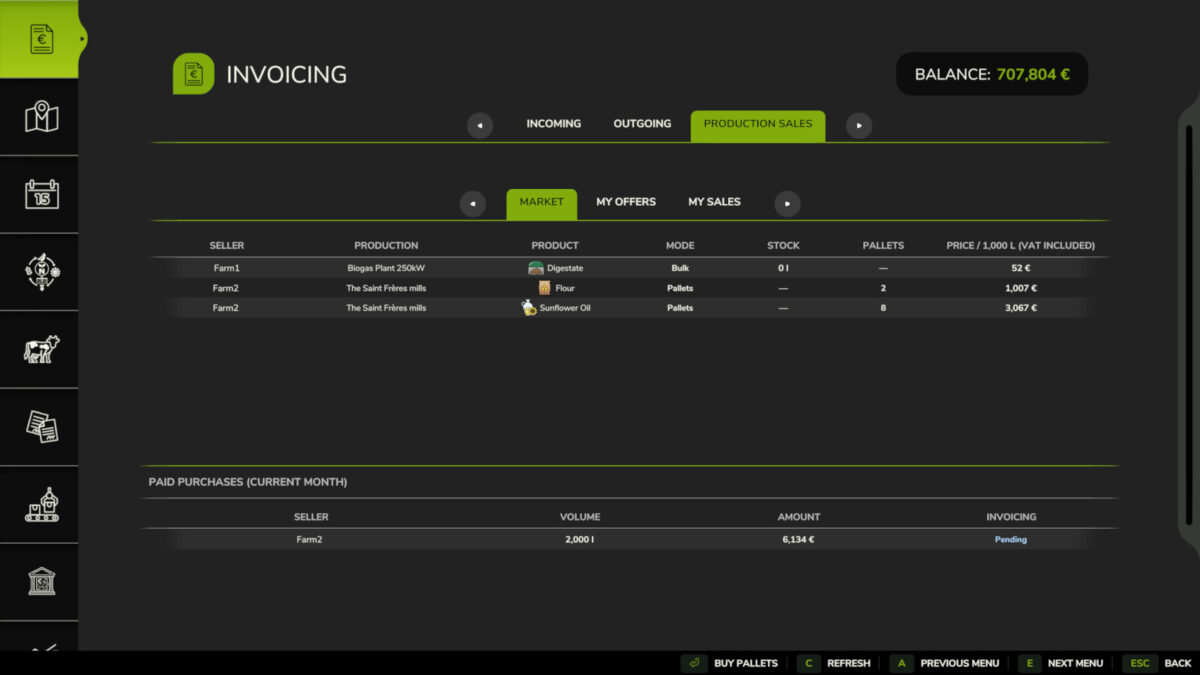
Task: Open the calendar sidebar icon
Action: 41,194
